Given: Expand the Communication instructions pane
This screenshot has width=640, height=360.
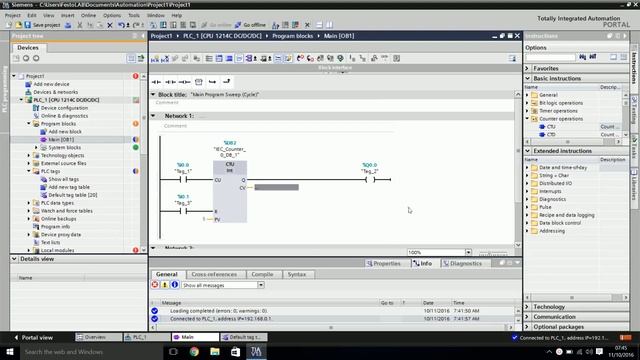Looking at the screenshot, I should [527, 317].
